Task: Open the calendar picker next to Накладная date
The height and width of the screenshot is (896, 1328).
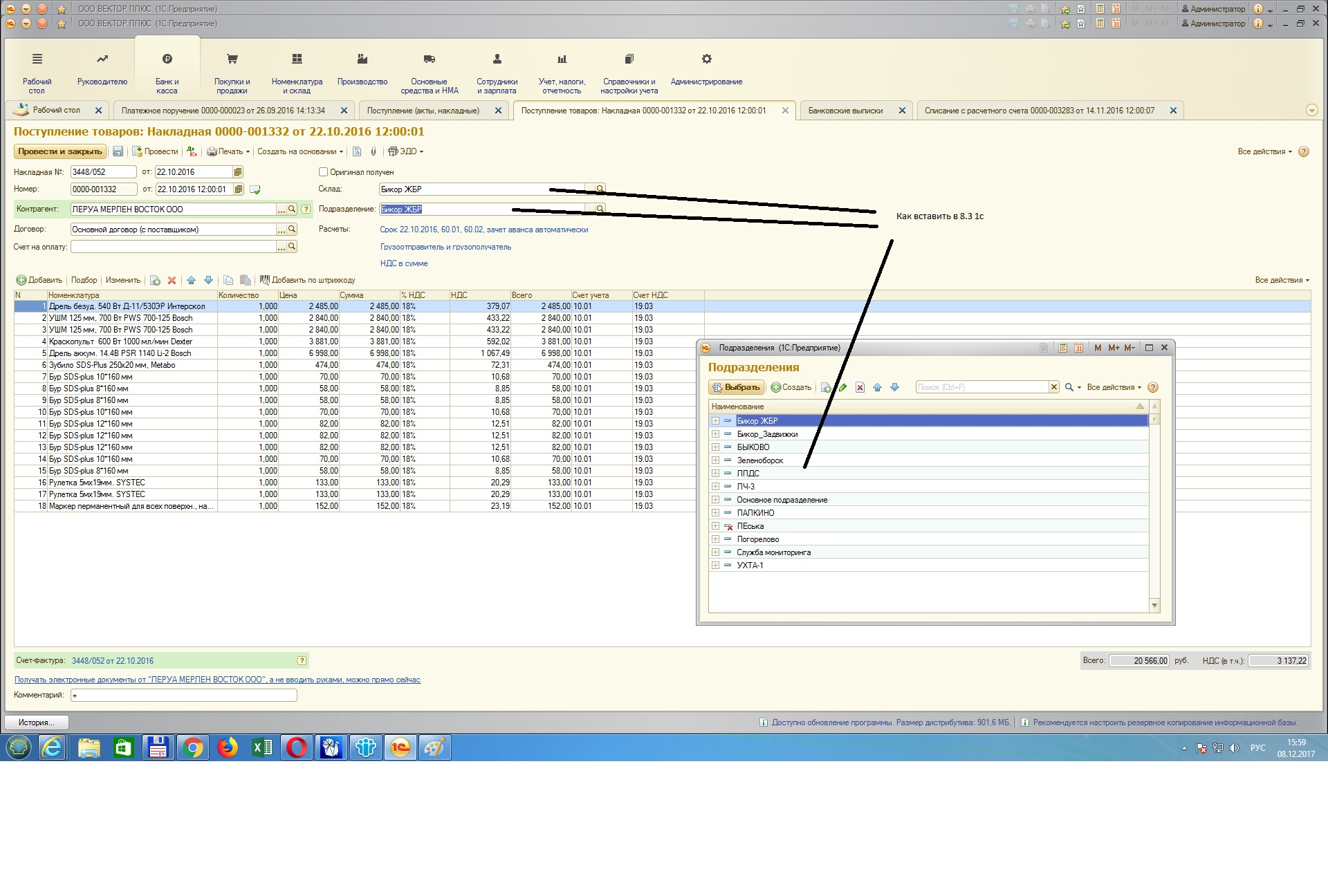Action: pyautogui.click(x=238, y=172)
